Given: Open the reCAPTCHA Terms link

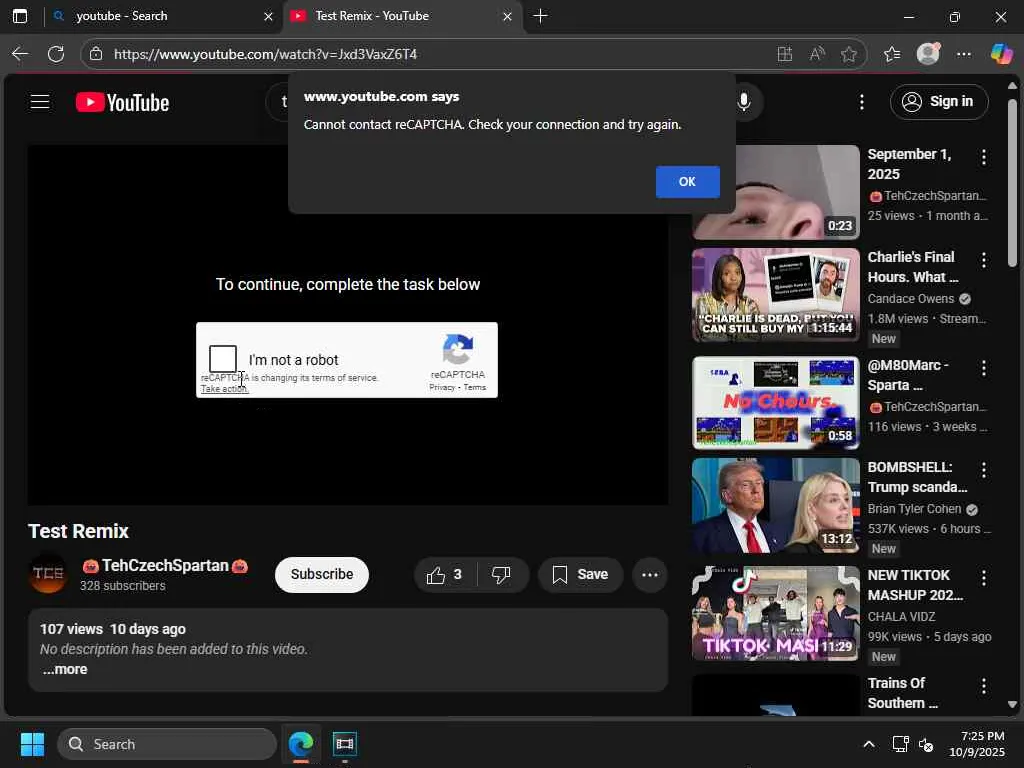Looking at the screenshot, I should click(x=475, y=387).
